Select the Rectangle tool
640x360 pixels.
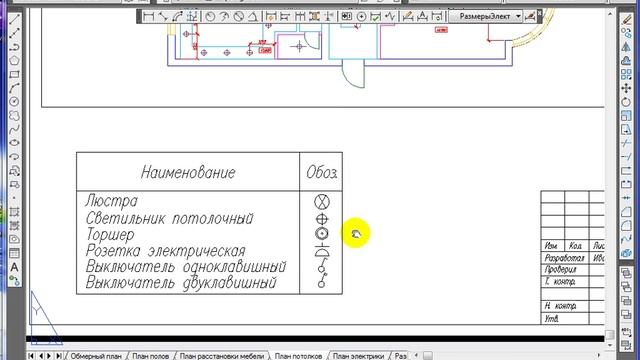[14, 74]
